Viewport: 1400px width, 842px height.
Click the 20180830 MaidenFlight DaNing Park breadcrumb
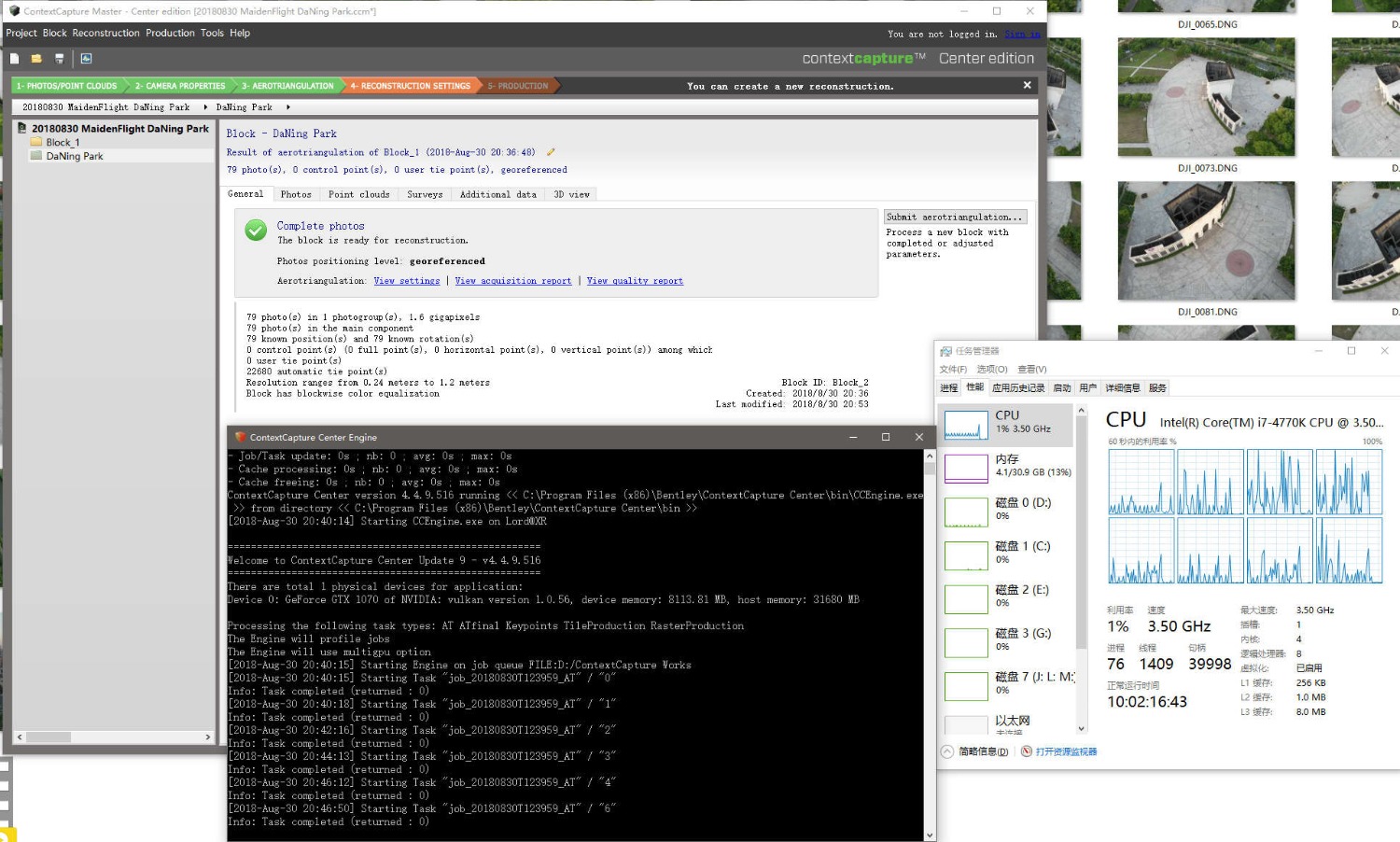pyautogui.click(x=105, y=107)
